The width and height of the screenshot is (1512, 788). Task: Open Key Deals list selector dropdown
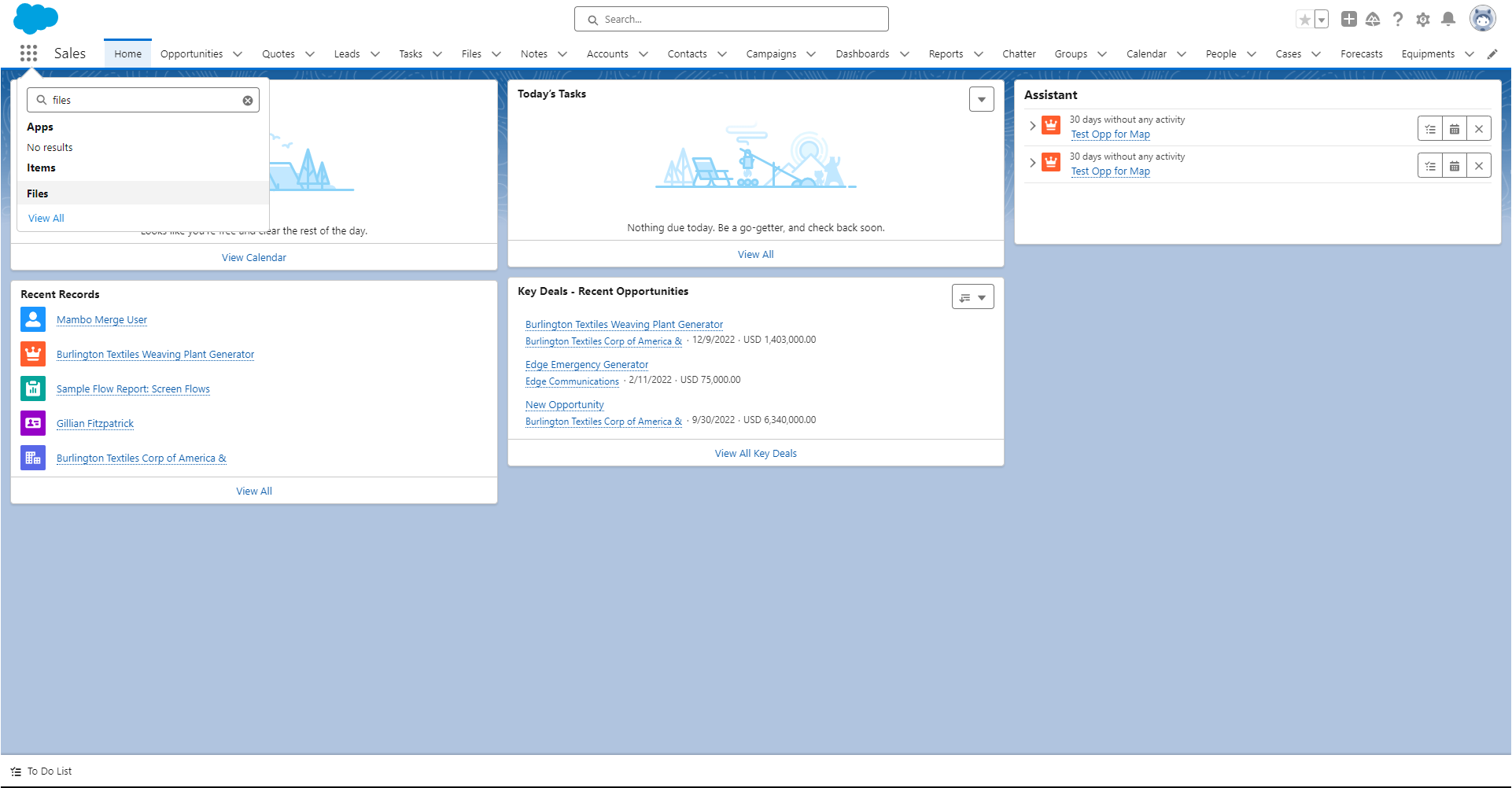972,297
